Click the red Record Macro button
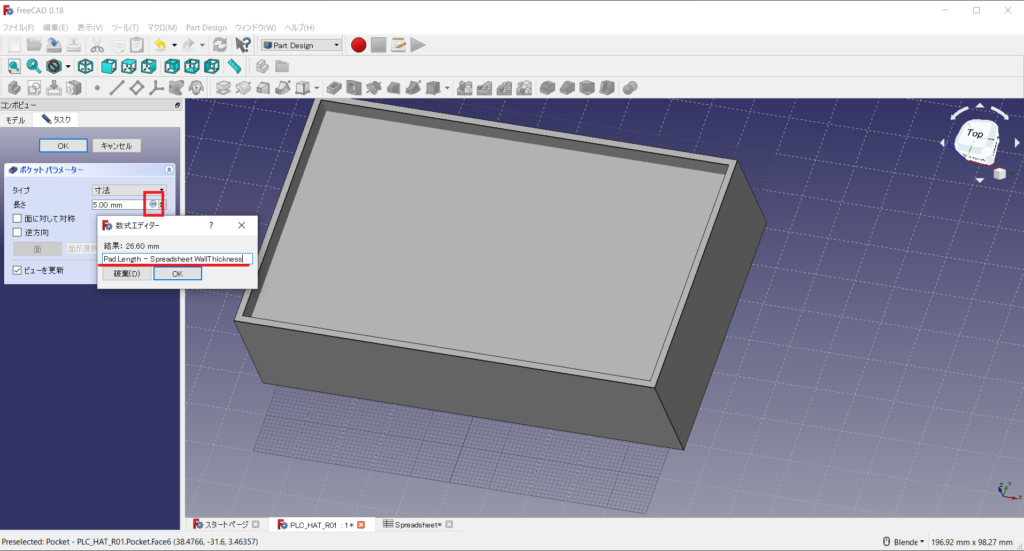Image resolution: width=1024 pixels, height=551 pixels. coord(358,44)
